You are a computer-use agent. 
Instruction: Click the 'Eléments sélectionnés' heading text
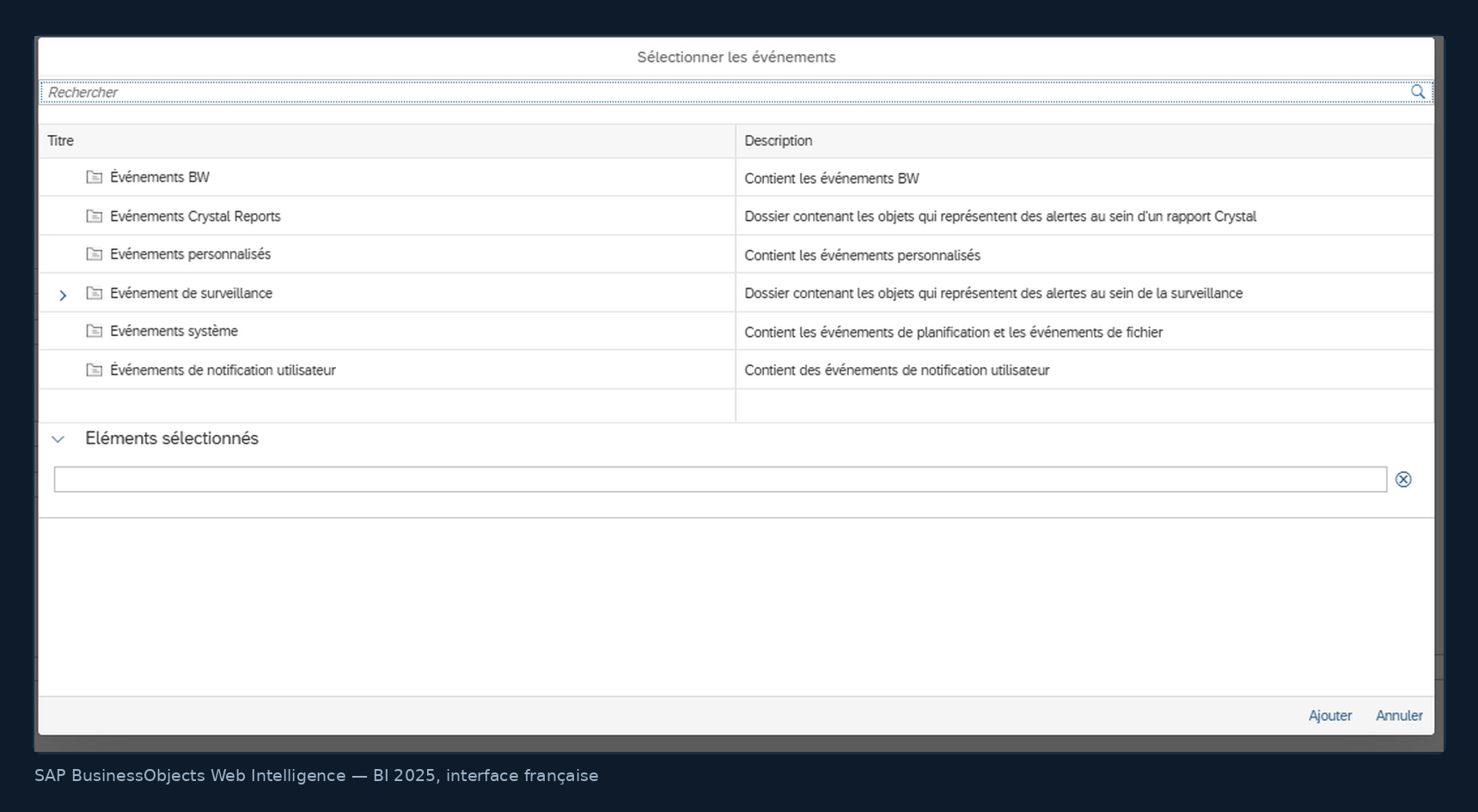(172, 438)
